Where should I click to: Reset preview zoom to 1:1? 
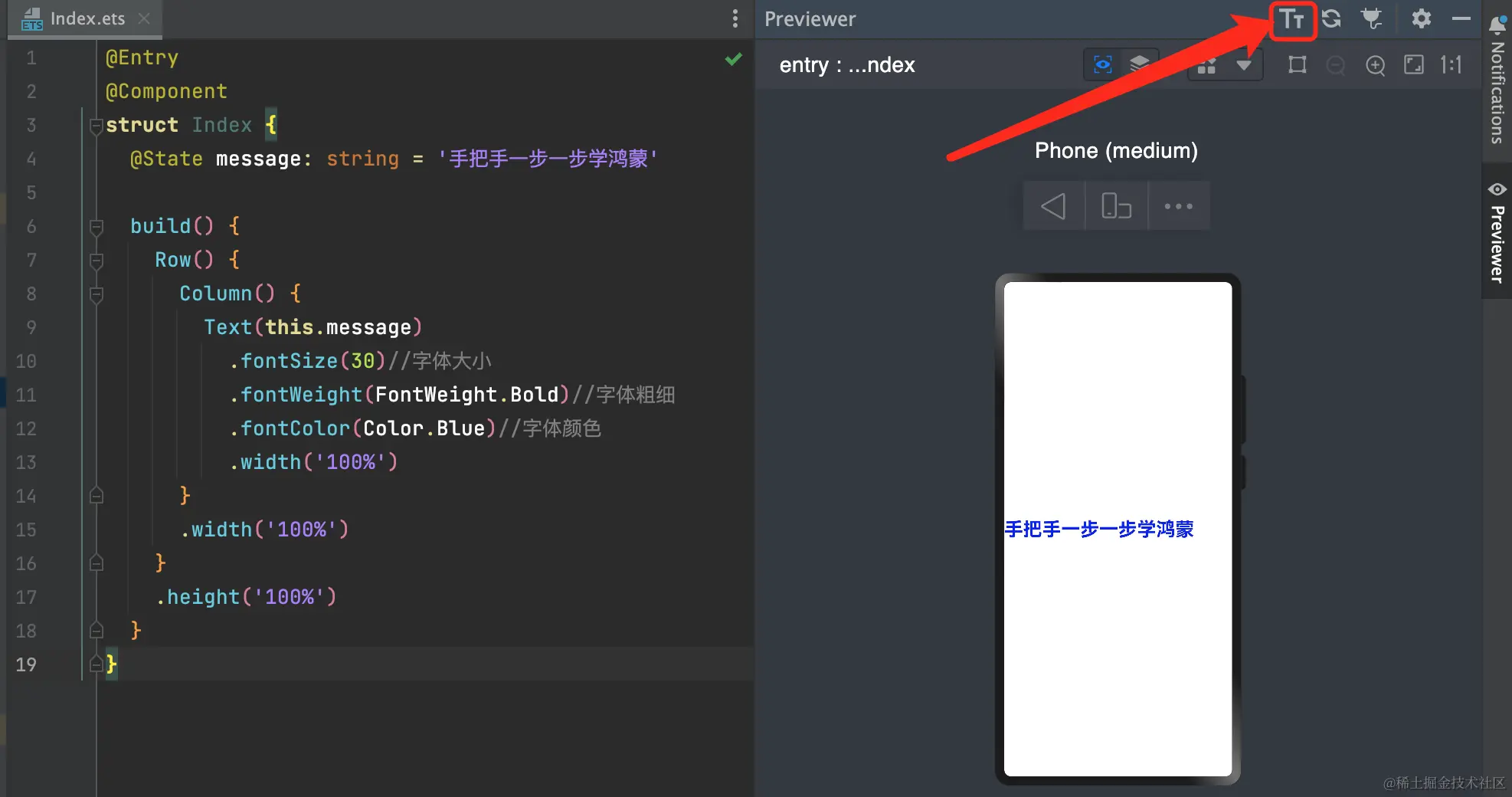[1451, 65]
